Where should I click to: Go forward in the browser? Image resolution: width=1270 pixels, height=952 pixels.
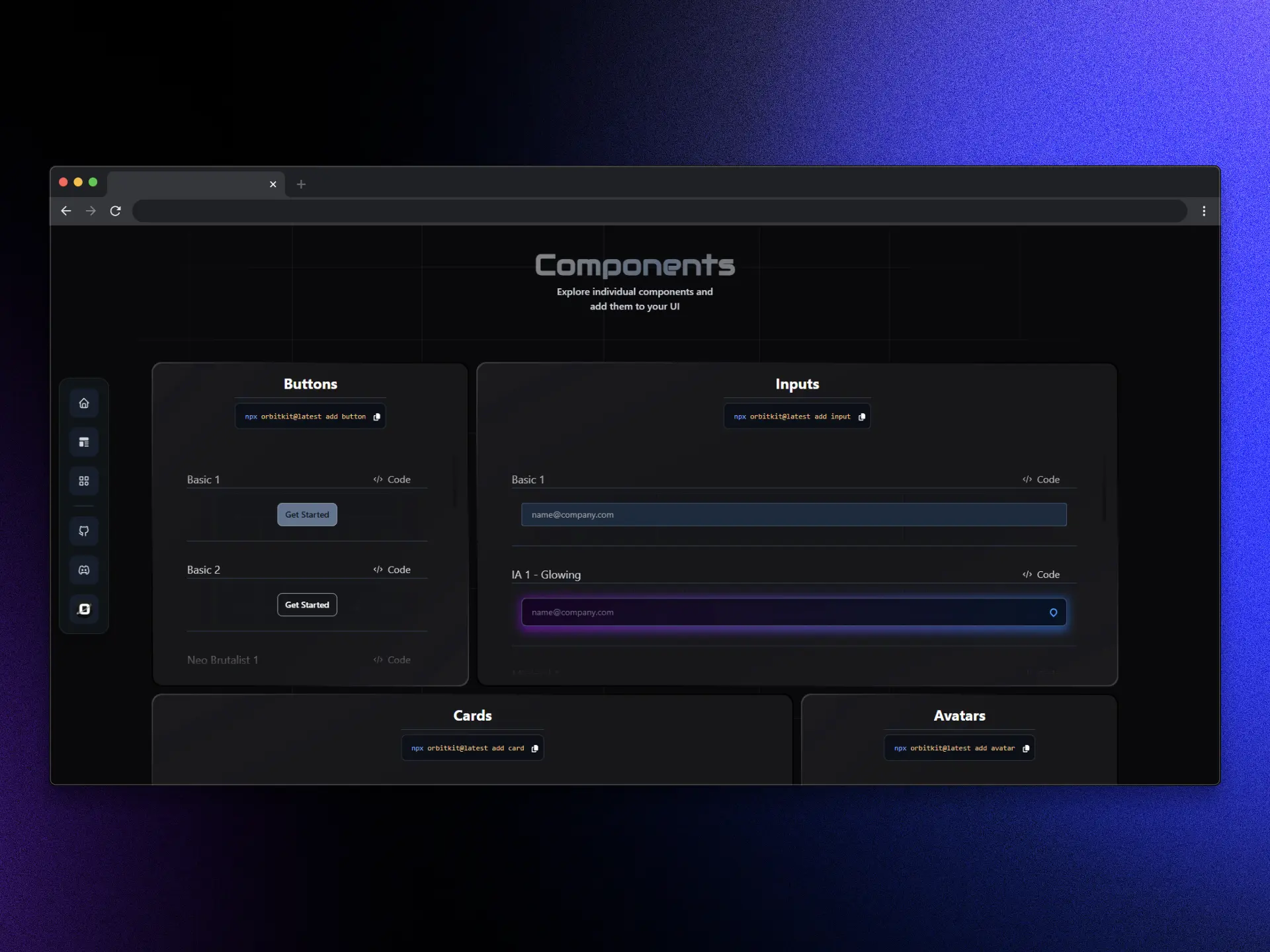coord(91,211)
